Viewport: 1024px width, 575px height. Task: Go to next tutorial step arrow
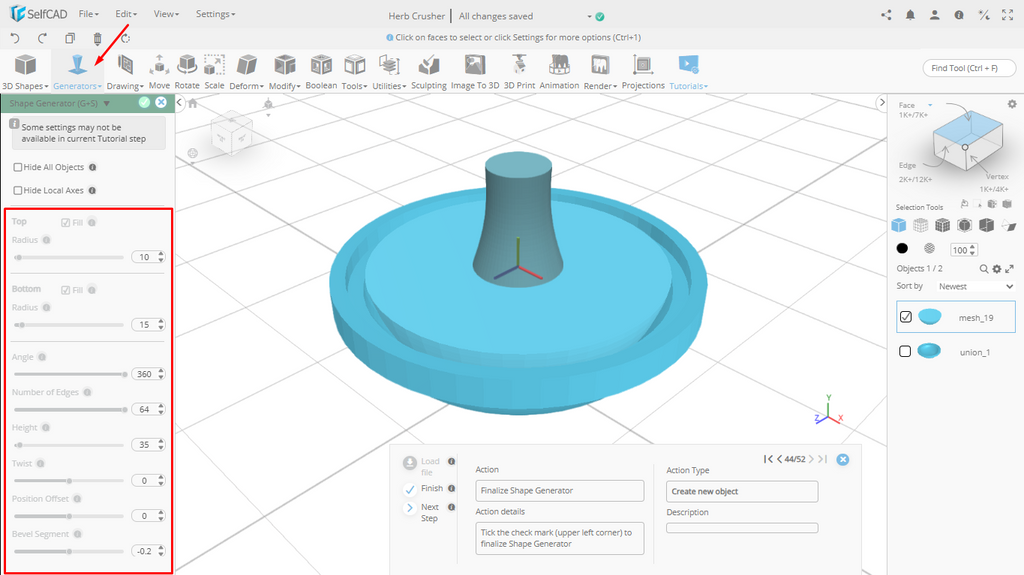[x=811, y=459]
